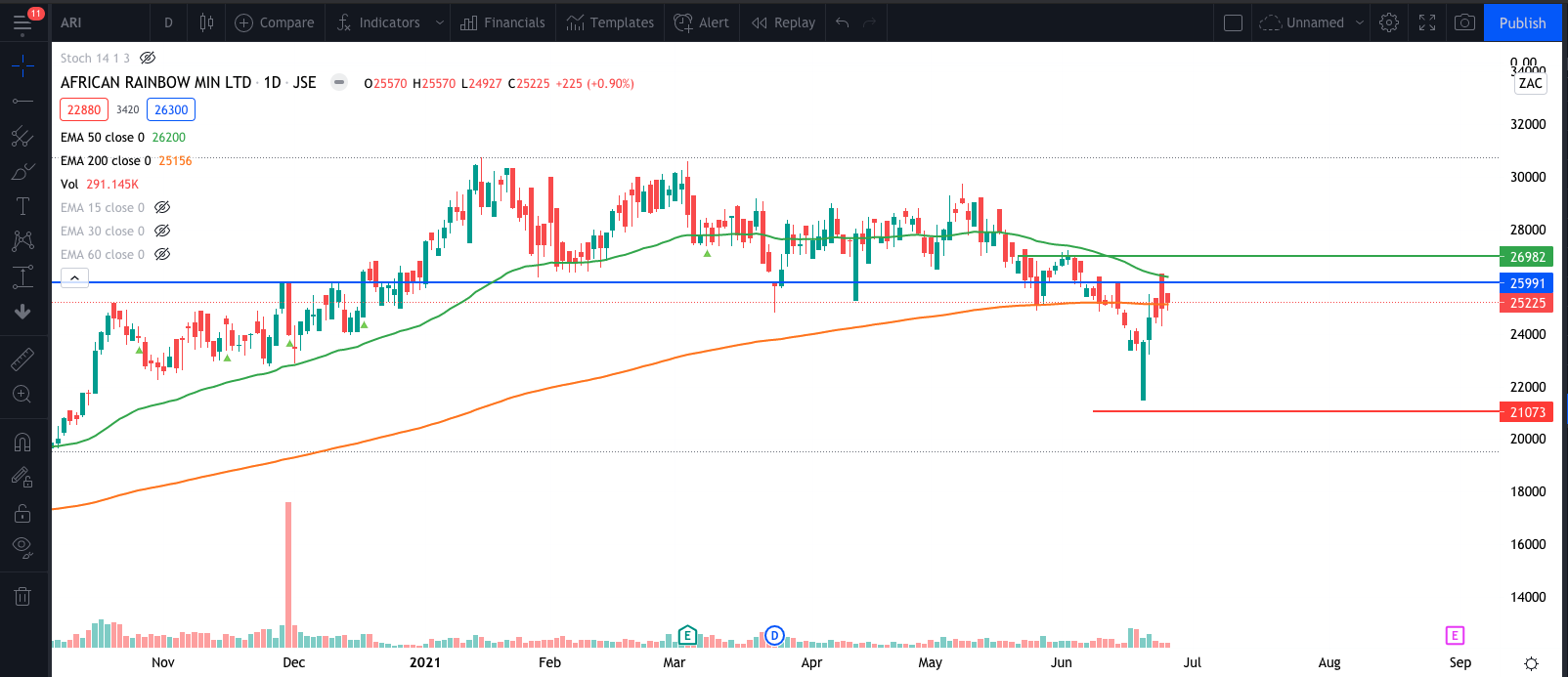Enter fullscreen mode
The height and width of the screenshot is (677, 1568).
1427,22
